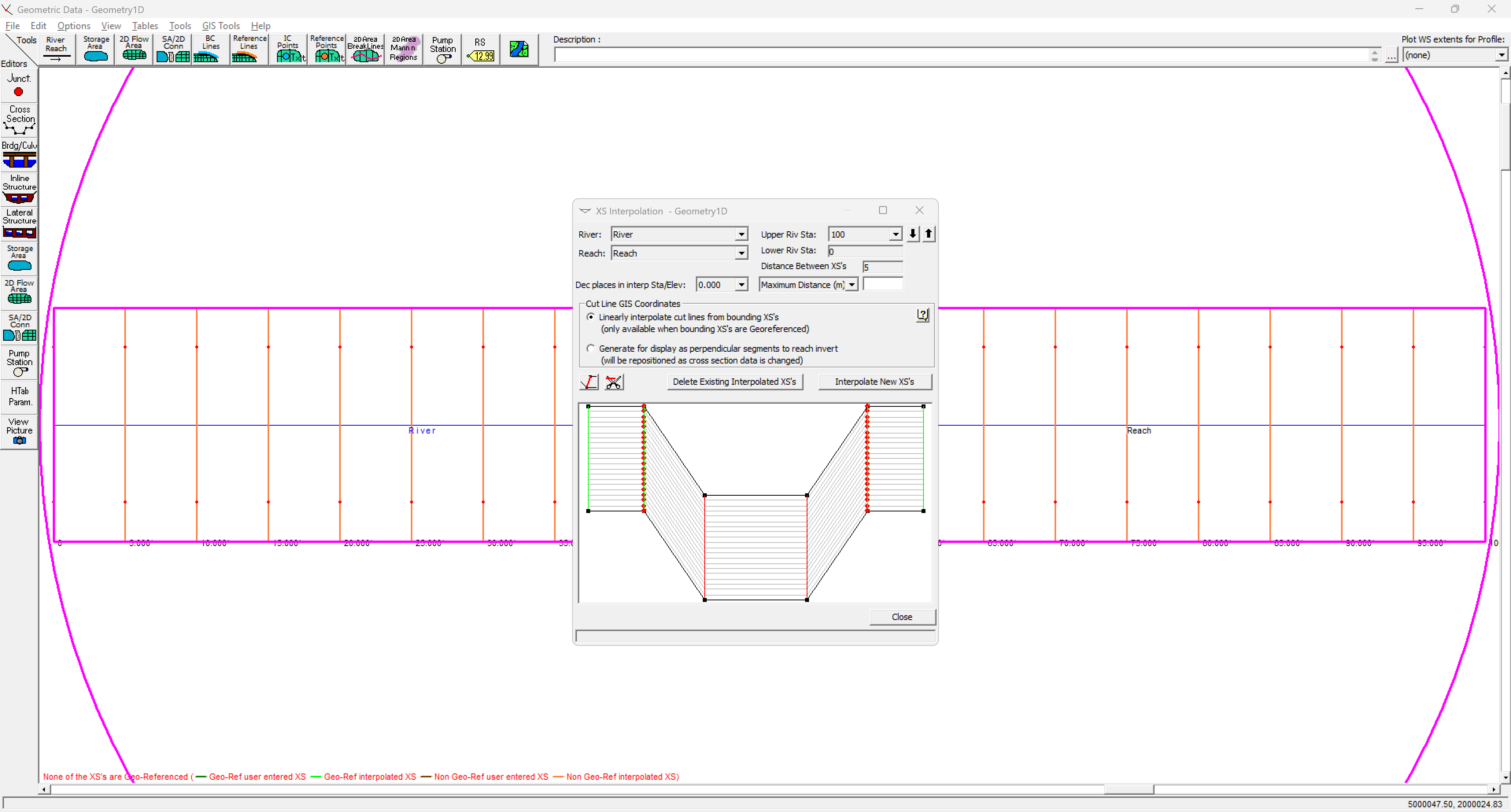
Task: Select the Storage Area tool in top toolbar
Action: coord(96,49)
